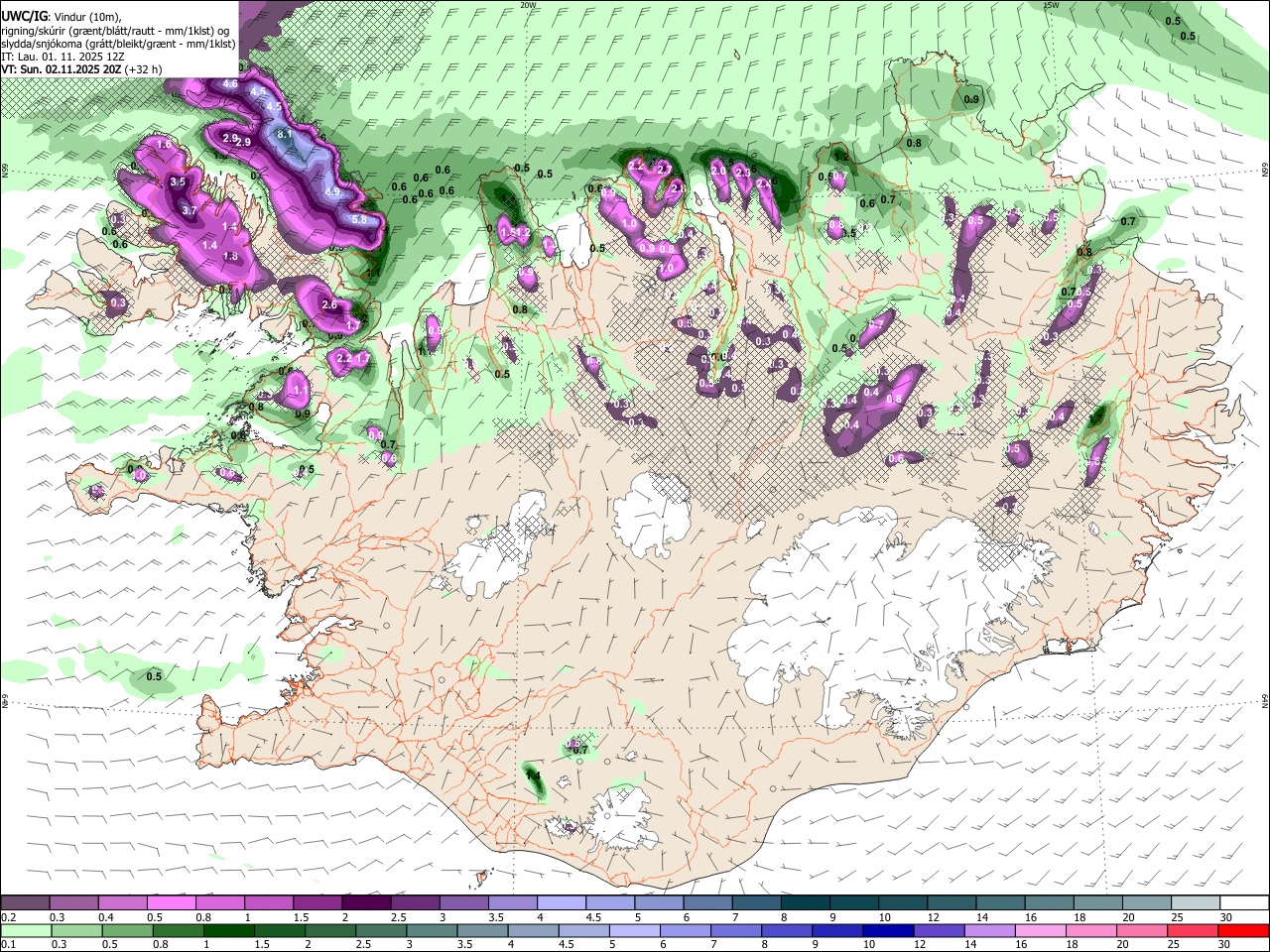Pick the dark purple snow-scale swatch labeled 2
Screen dimensions: 1270x952
[x=365, y=903]
